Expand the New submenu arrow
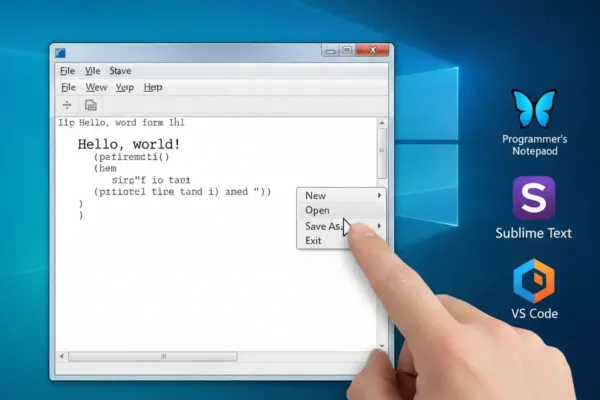This screenshot has width=600, height=400. [379, 195]
